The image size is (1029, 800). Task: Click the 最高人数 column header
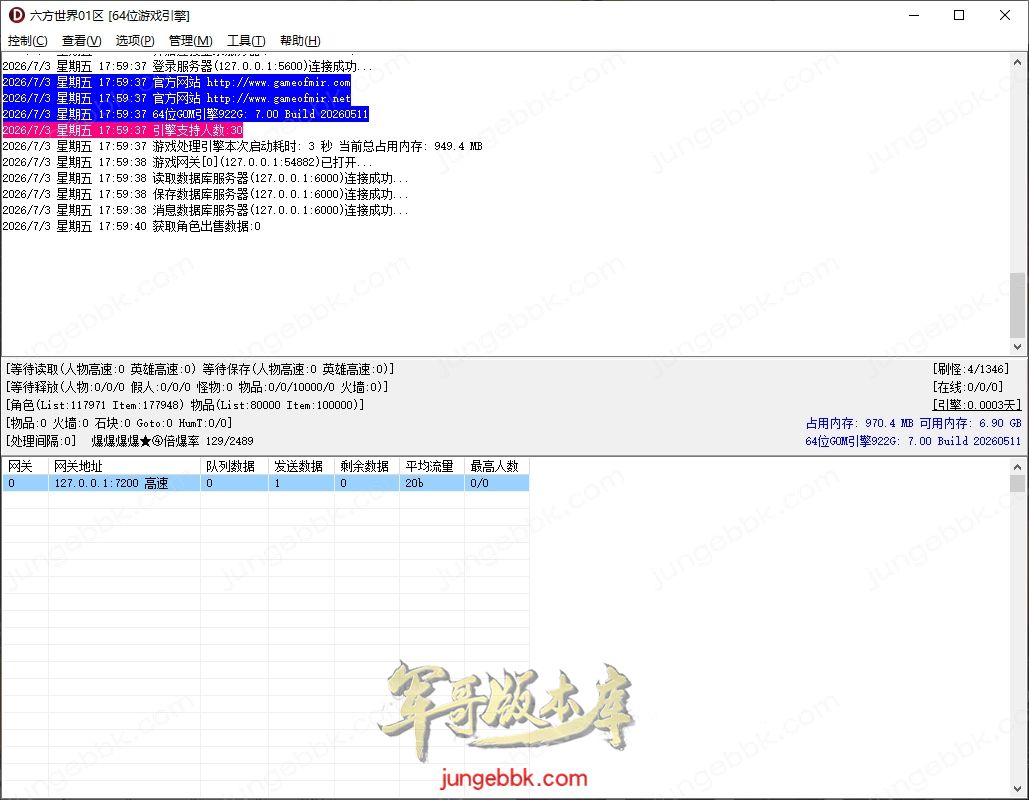pyautogui.click(x=497, y=467)
